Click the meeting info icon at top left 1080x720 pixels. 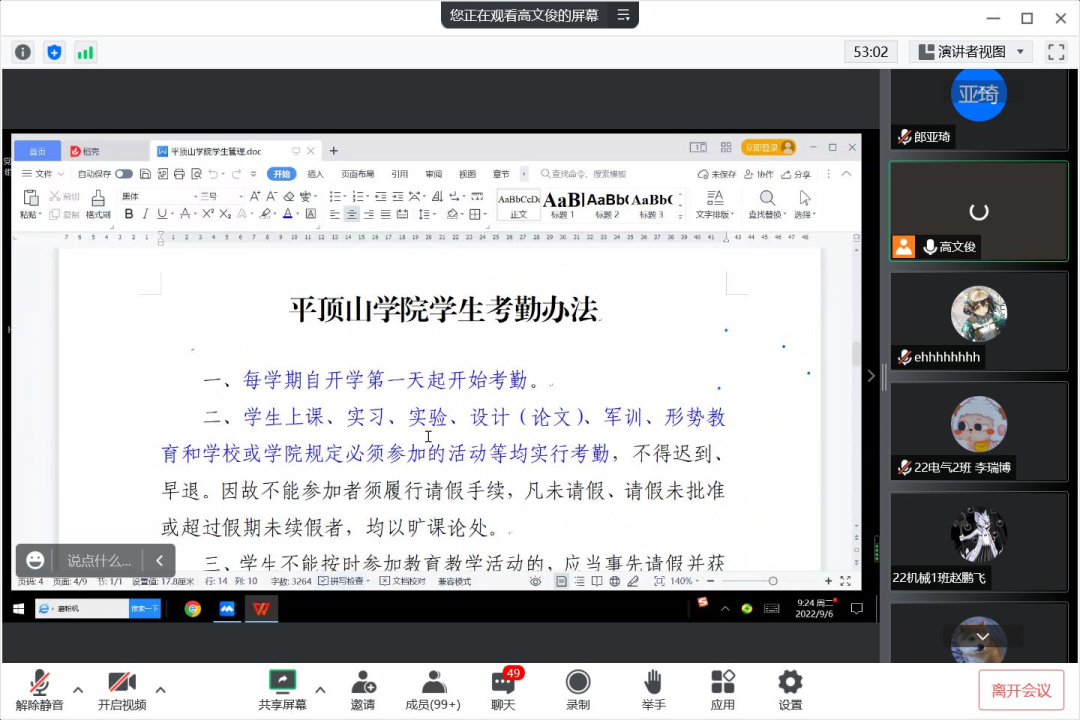(x=23, y=52)
